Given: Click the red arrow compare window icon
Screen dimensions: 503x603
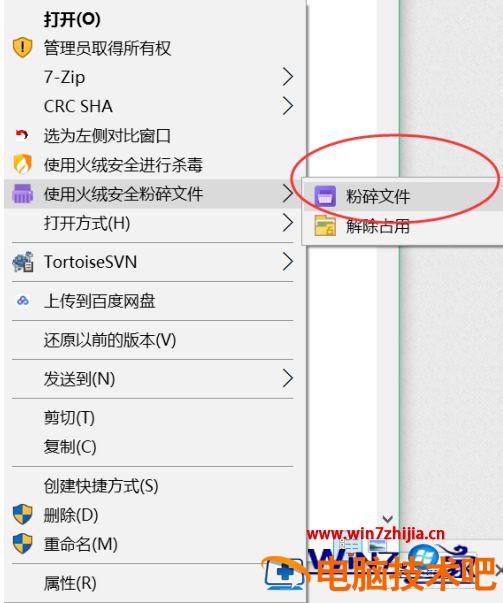Looking at the screenshot, I should click(22, 135).
